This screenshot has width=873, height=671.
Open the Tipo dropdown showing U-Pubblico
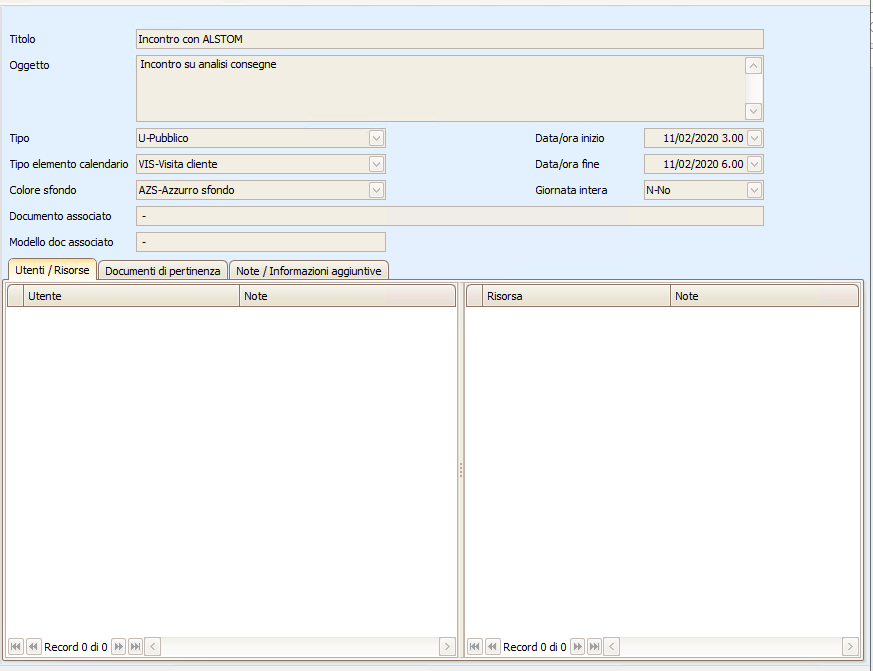[377, 138]
